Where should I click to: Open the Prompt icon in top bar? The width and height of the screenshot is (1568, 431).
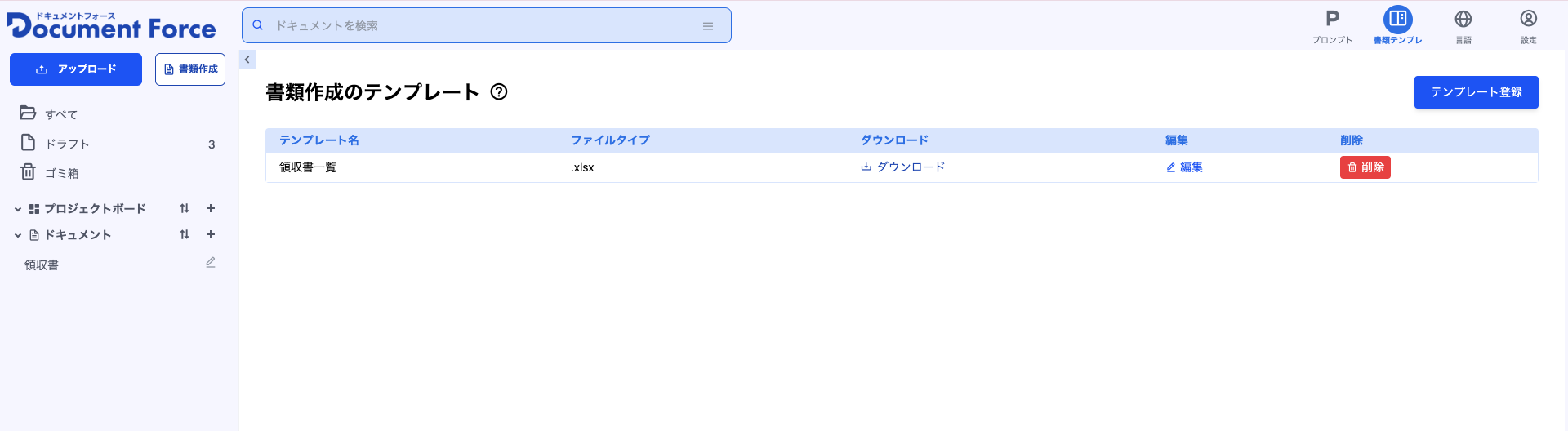point(1332,20)
